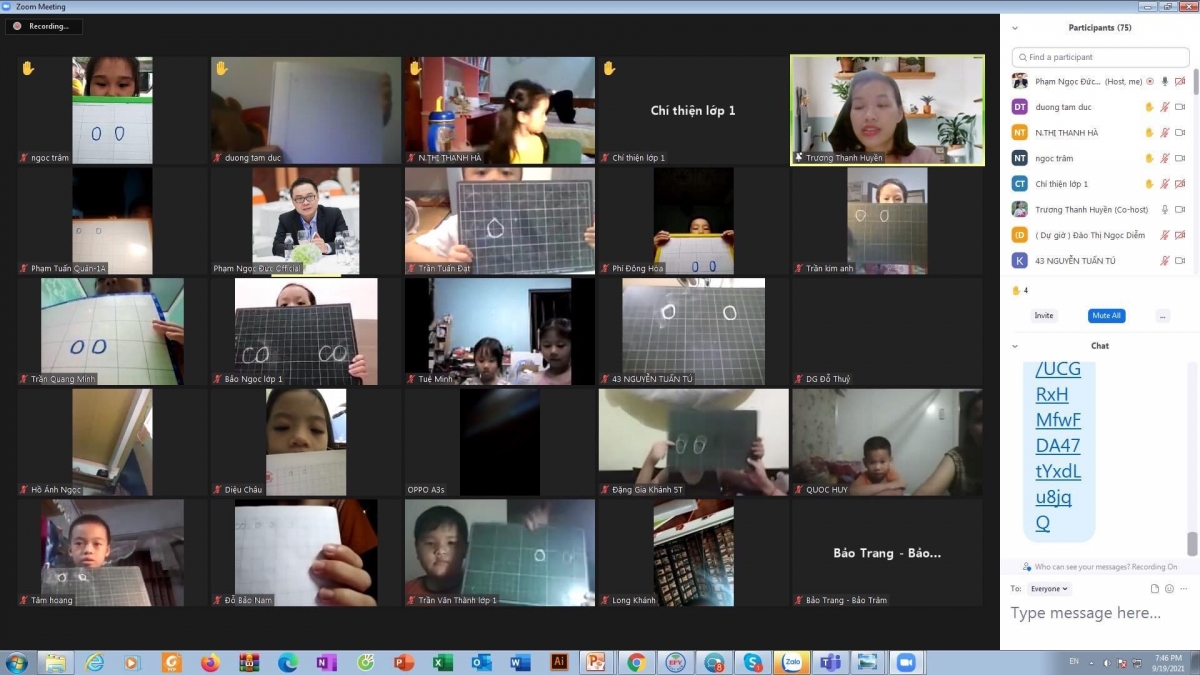Open Microsoft Teams from the taskbar
Image resolution: width=1200 pixels, height=675 pixels.
click(x=829, y=662)
